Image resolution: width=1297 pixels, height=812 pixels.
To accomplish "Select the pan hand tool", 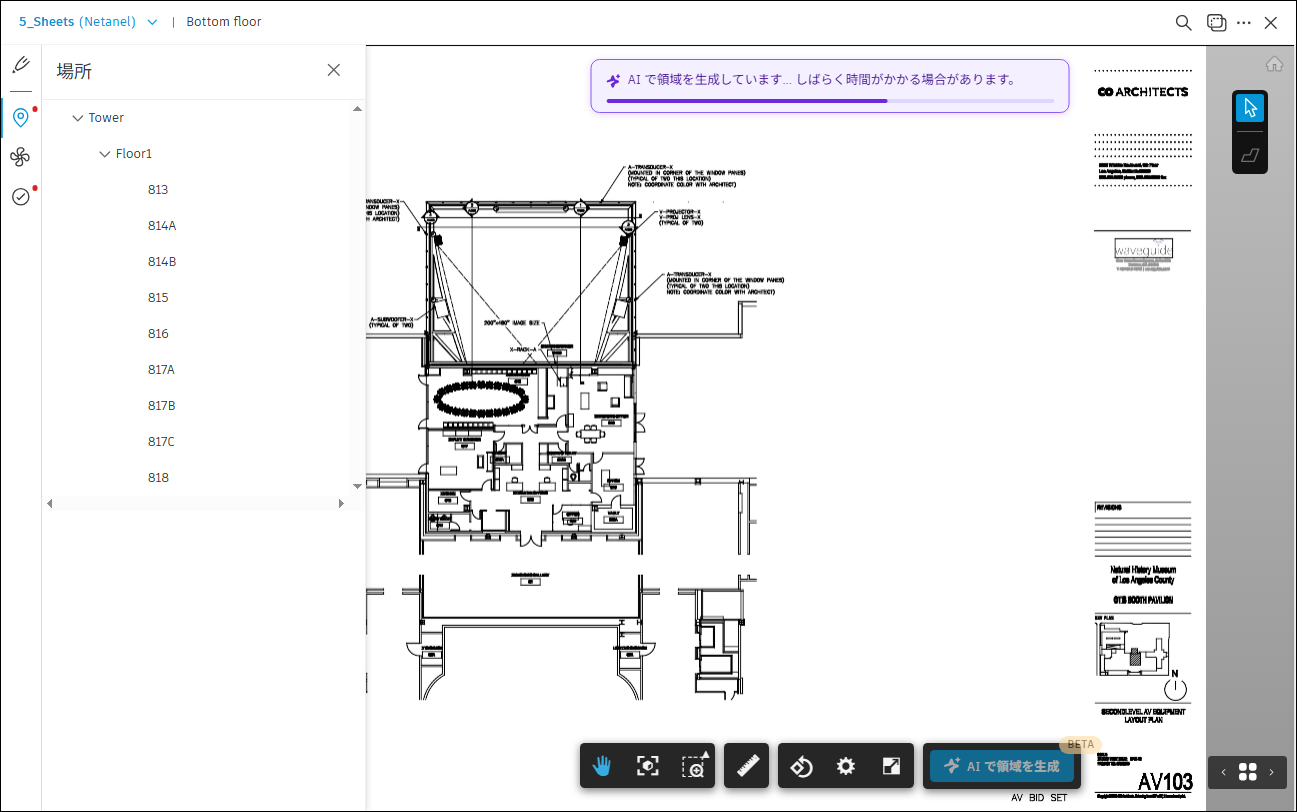I will pyautogui.click(x=602, y=766).
